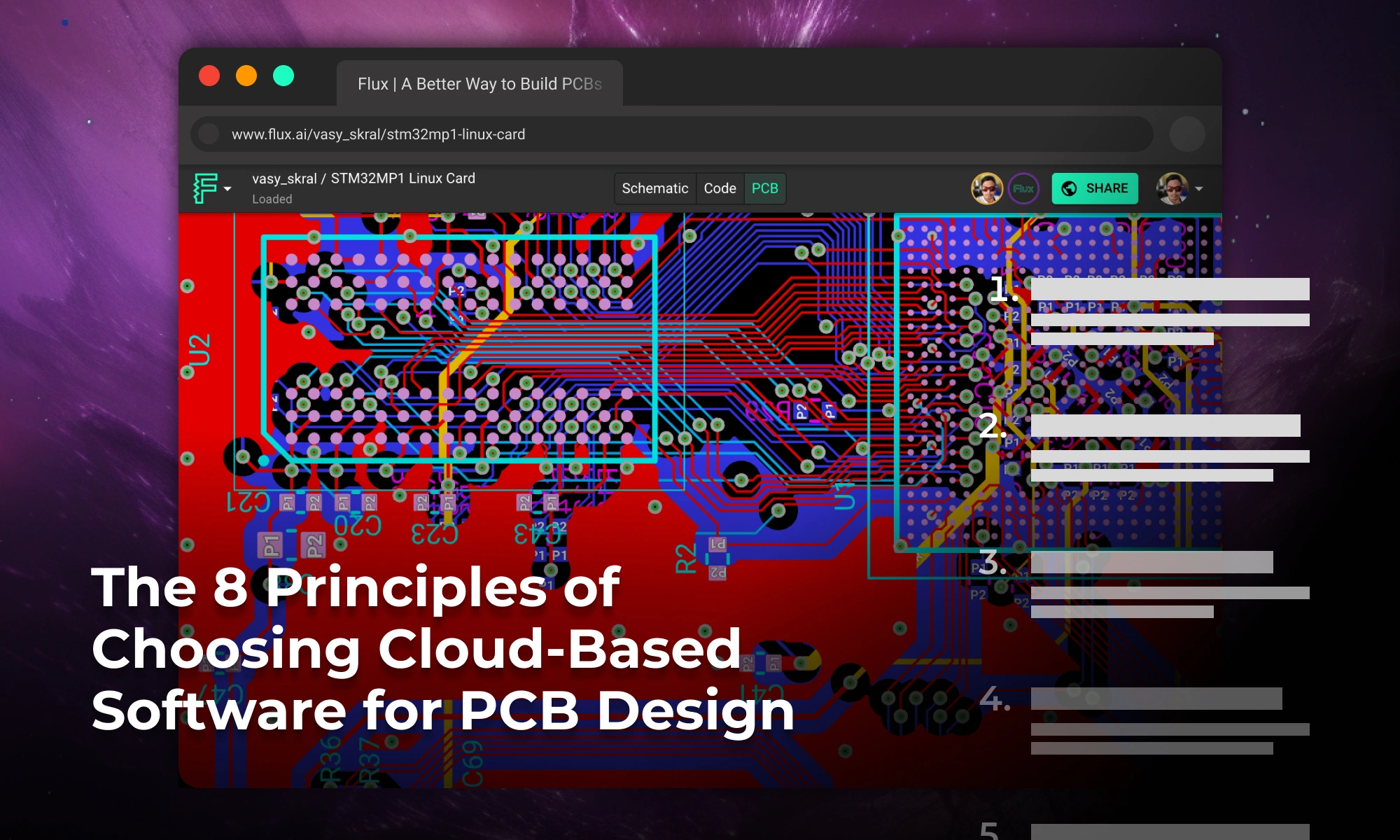Click the purple Flux collaborator badge
Viewport: 1400px width, 840px height.
(1023, 188)
